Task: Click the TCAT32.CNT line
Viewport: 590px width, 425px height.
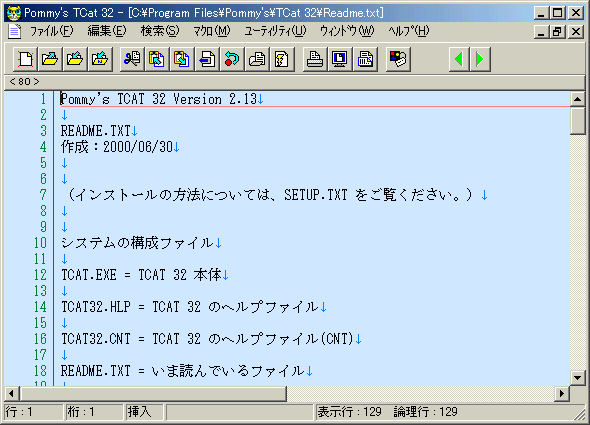Action: 207,339
